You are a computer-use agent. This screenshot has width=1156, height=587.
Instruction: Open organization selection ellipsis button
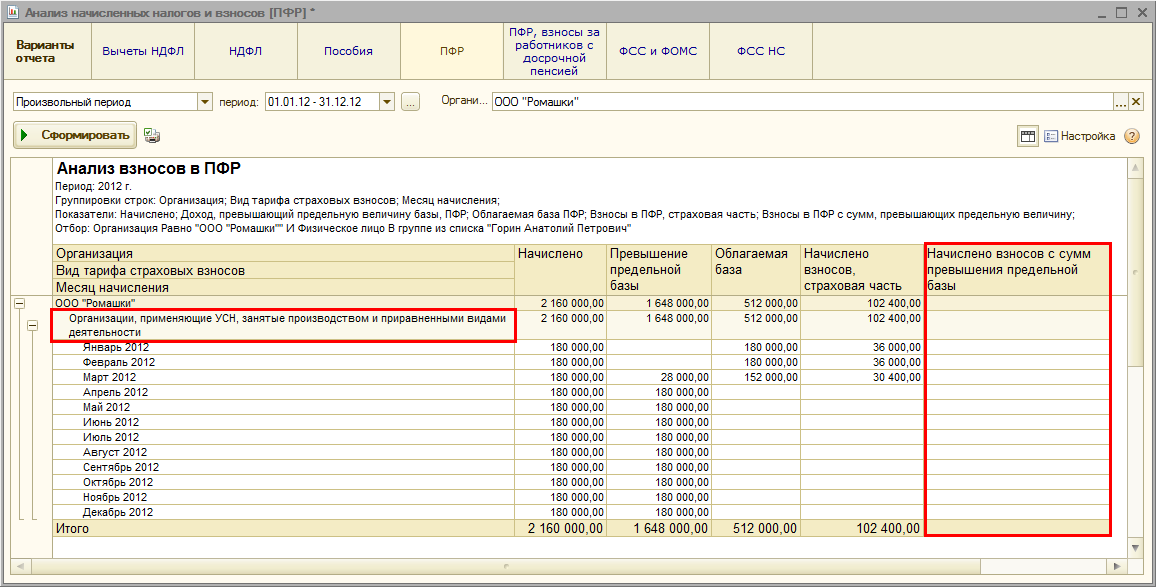click(1121, 102)
